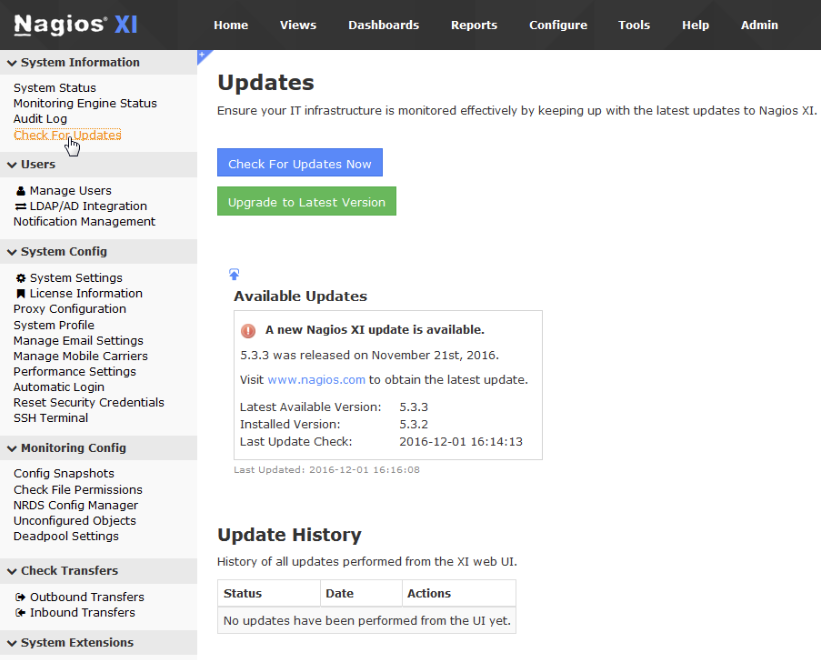Follow the www.nagios.com link
This screenshot has height=660, width=821.
(x=316, y=380)
